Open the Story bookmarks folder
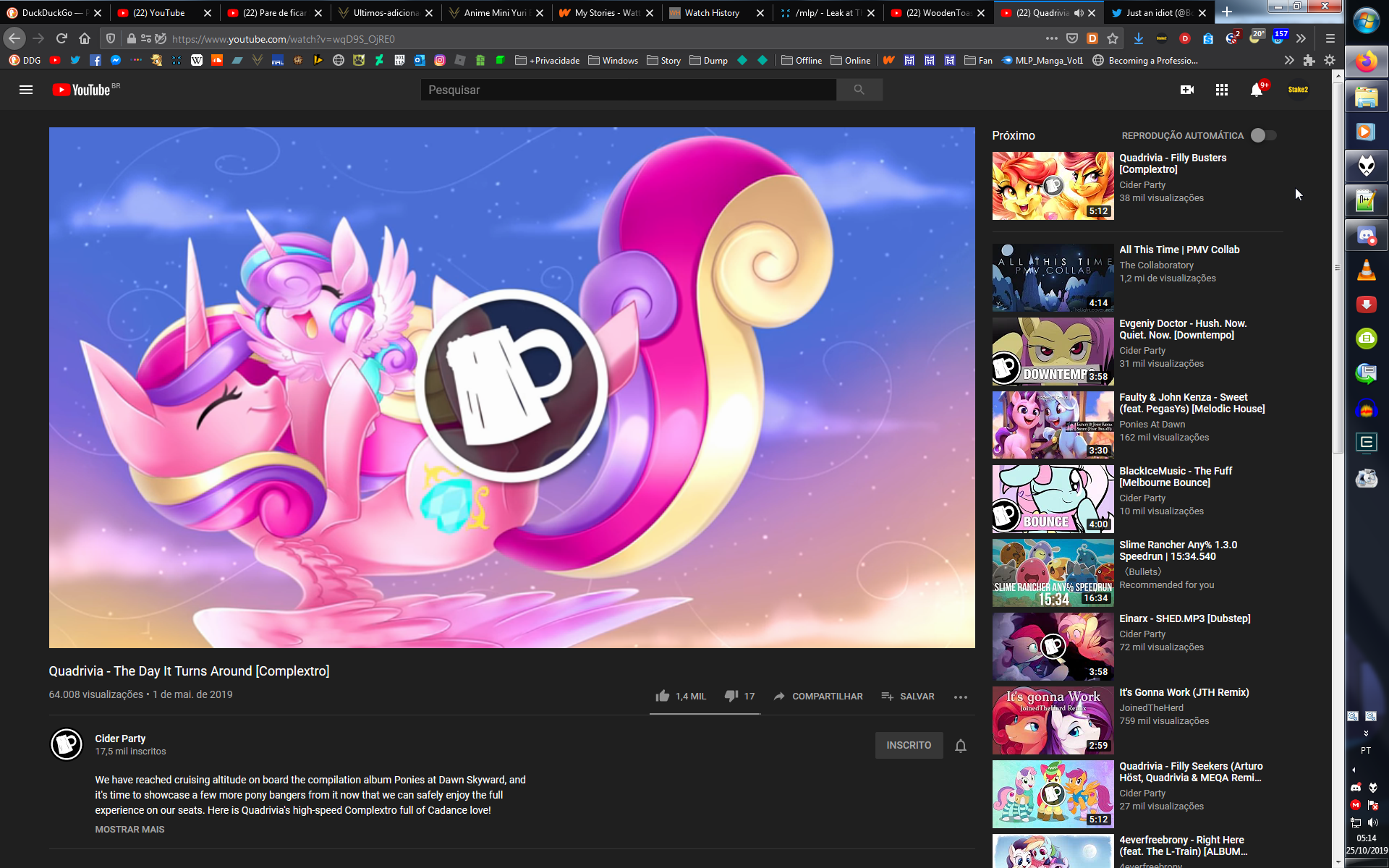Screen dimensions: 1389x868 (664, 61)
